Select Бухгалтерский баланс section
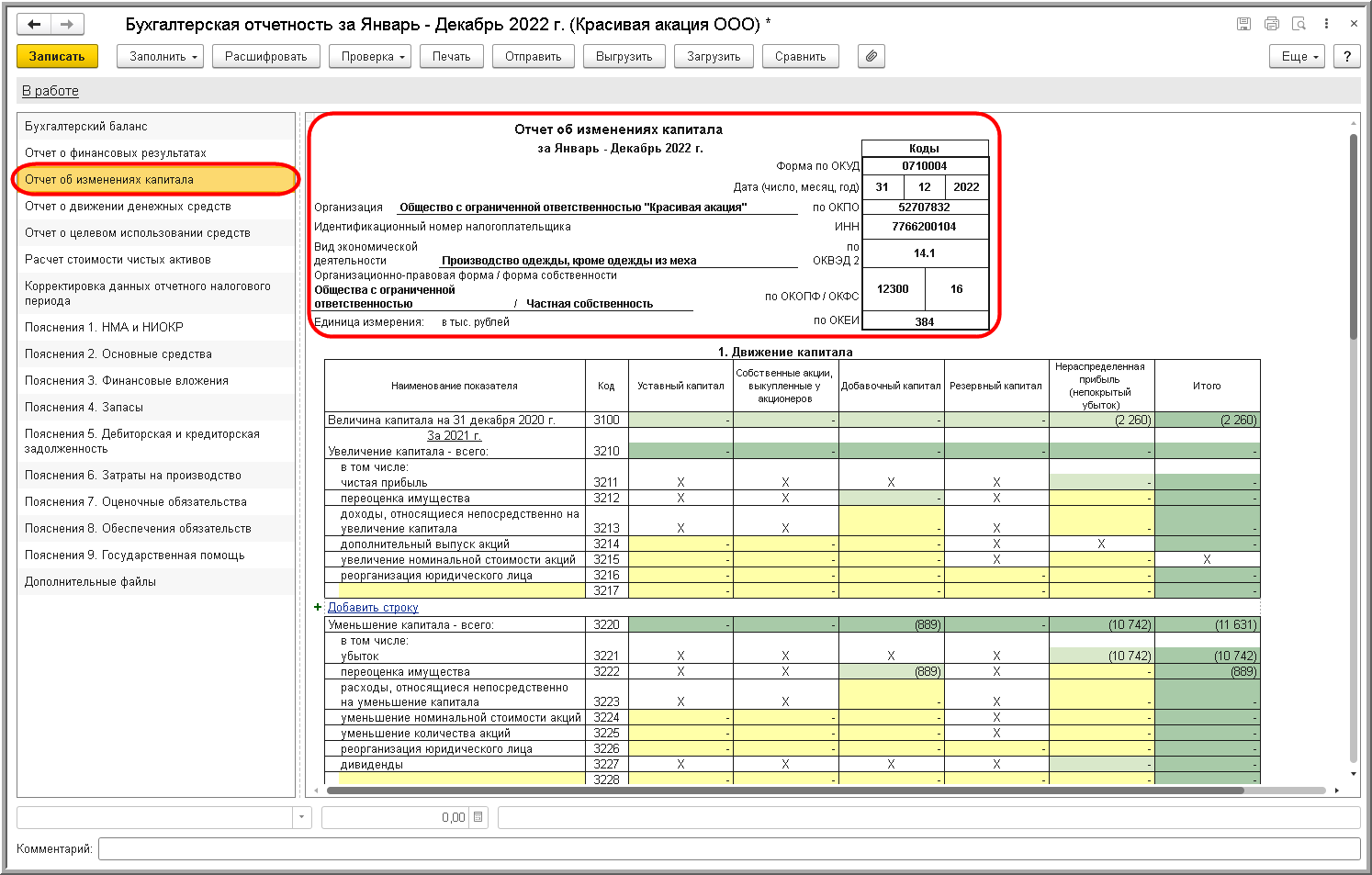 [156, 127]
